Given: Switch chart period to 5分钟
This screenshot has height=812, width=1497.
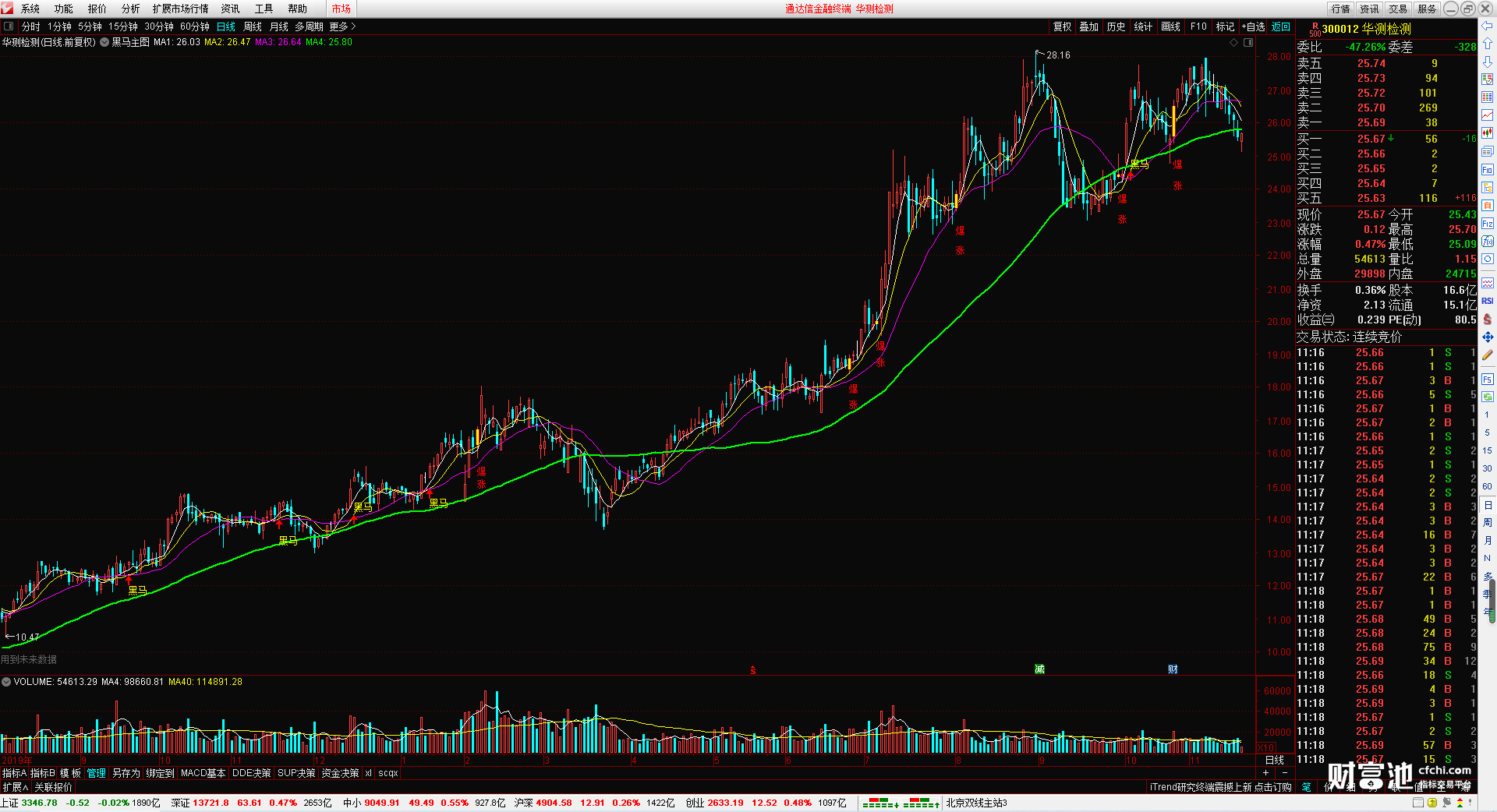Looking at the screenshot, I should pos(90,26).
